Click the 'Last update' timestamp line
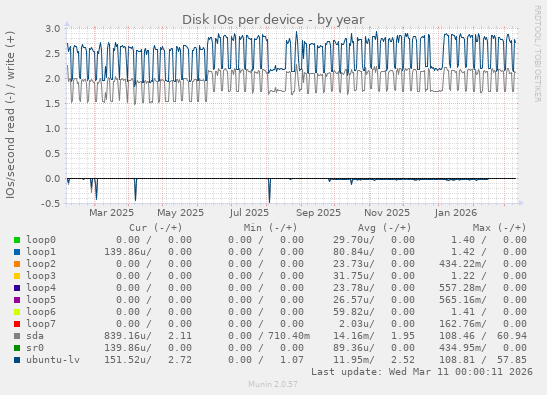The width and height of the screenshot is (547, 395). pos(422,372)
